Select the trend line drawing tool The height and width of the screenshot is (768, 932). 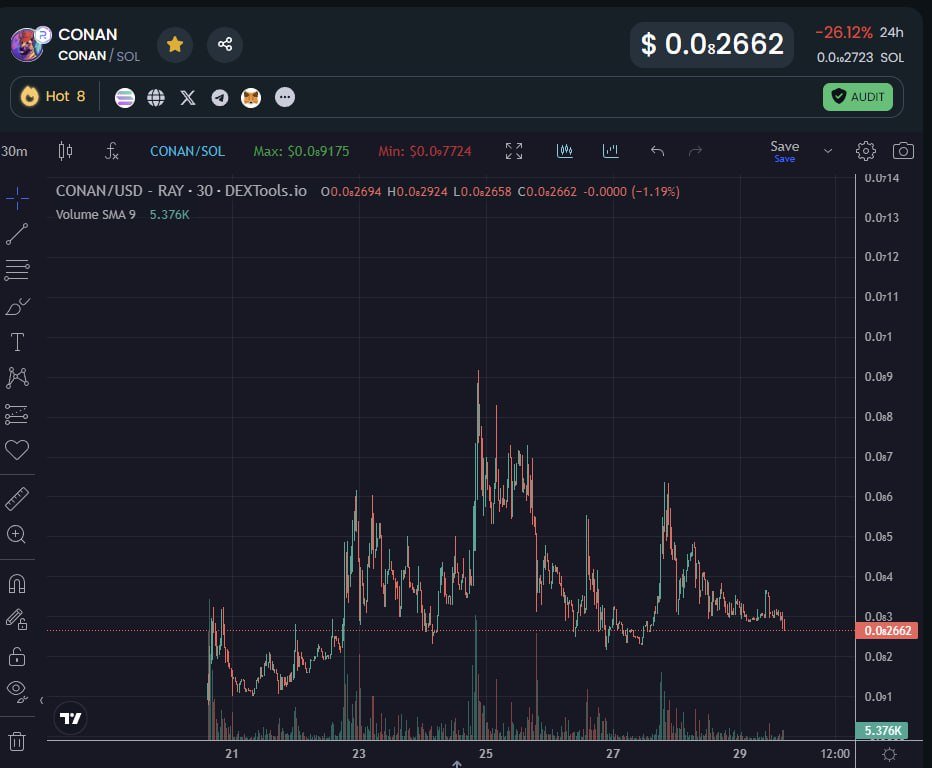coord(17,234)
